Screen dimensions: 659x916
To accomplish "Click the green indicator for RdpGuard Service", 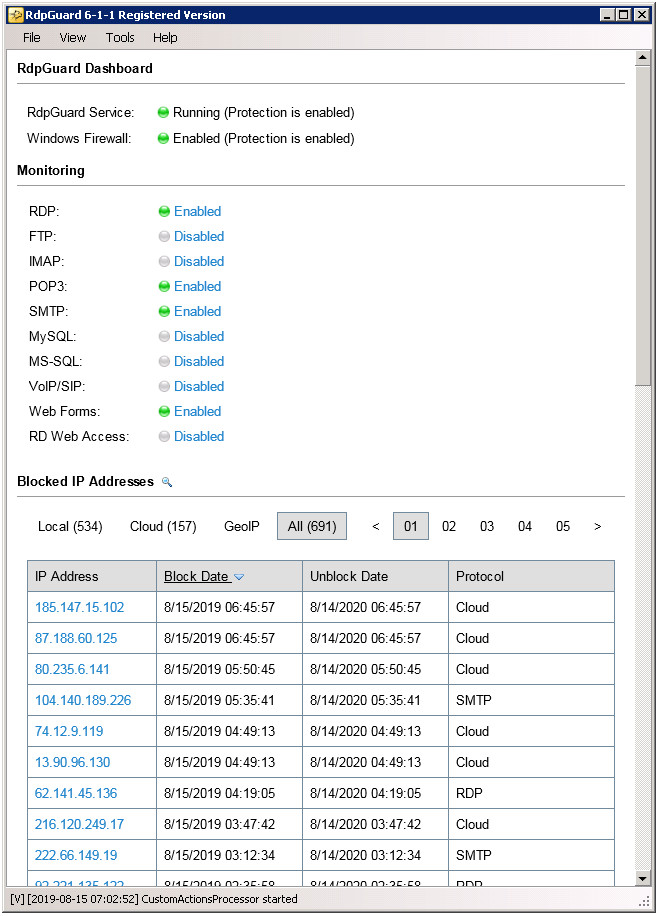I will pos(164,113).
